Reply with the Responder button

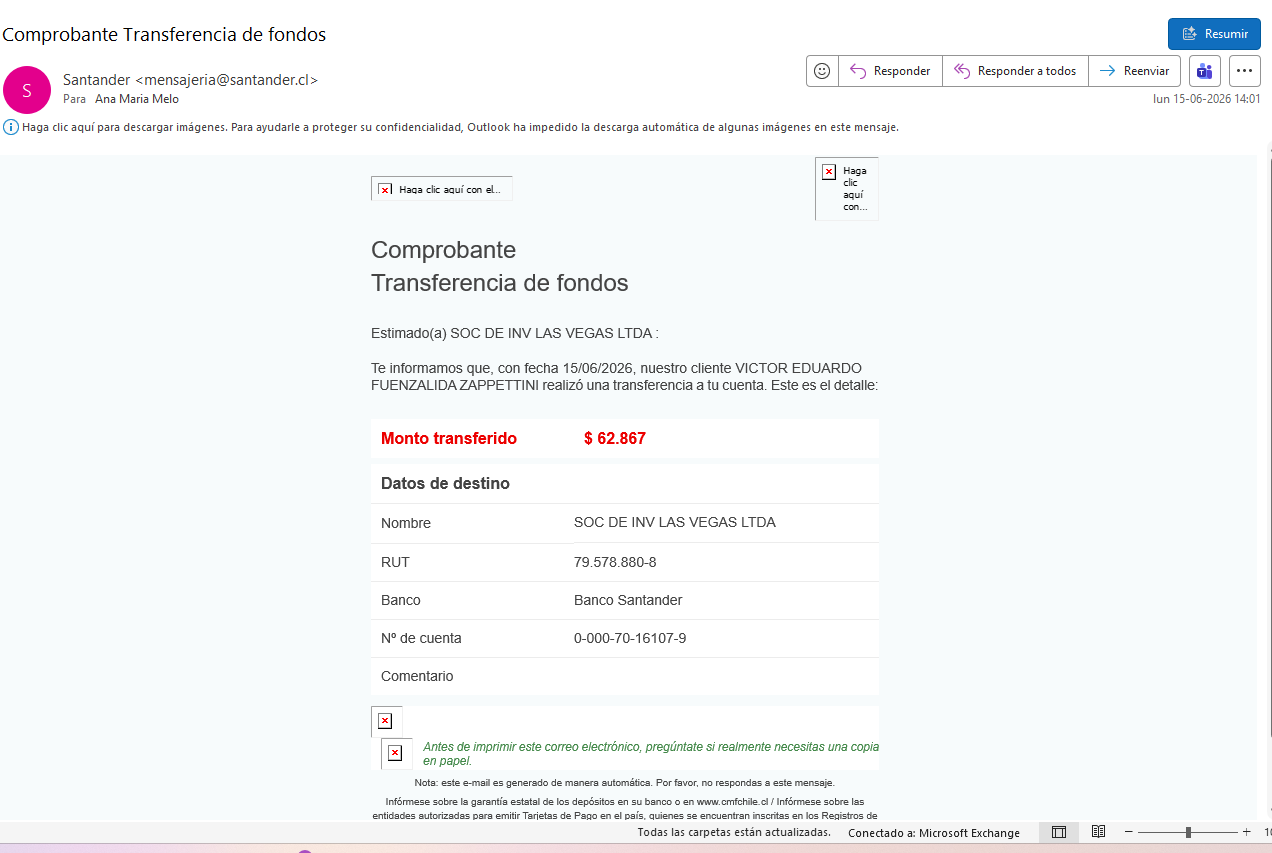tap(890, 71)
